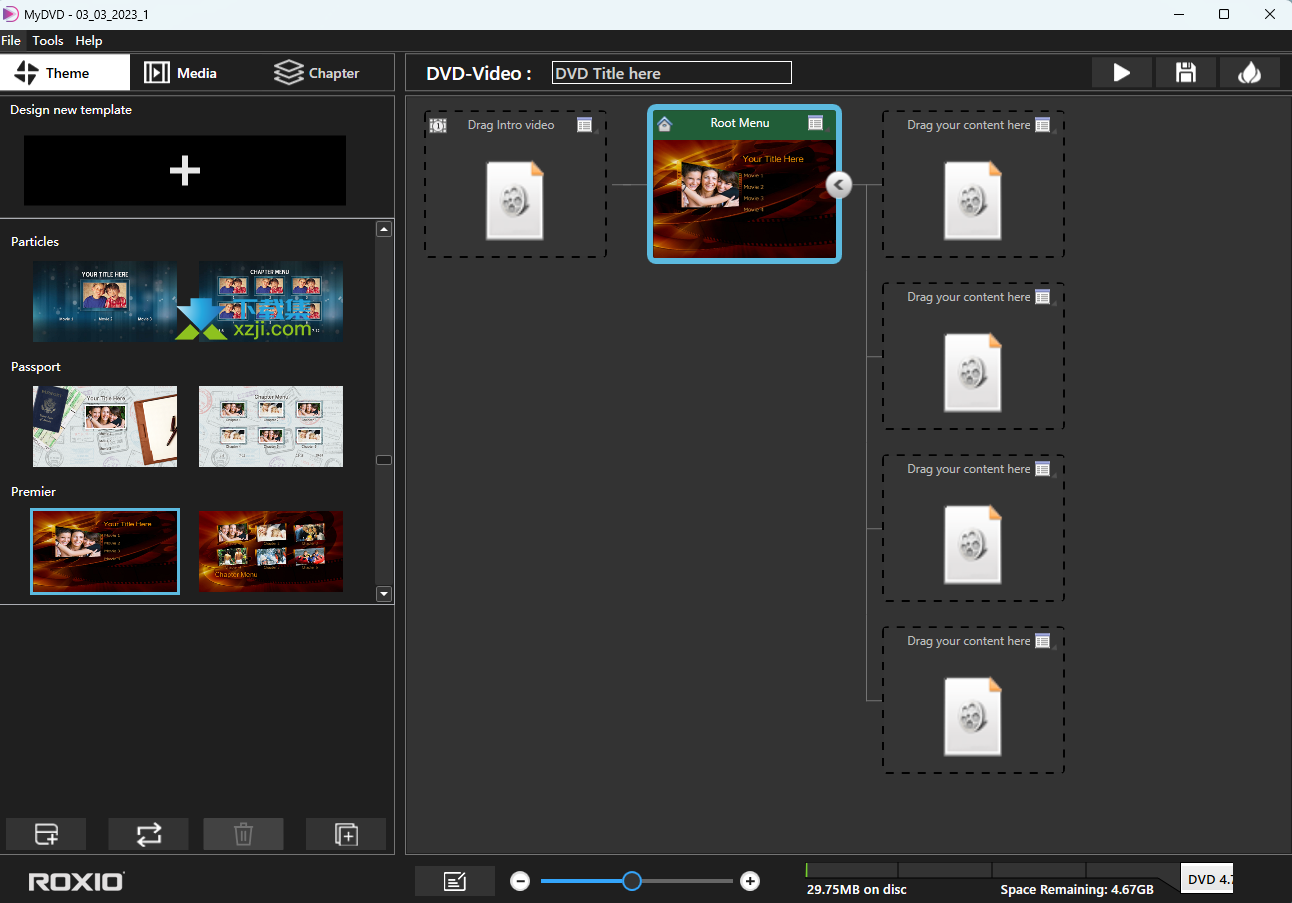This screenshot has height=903, width=1292.
Task: Click the Roxio logo
Action: pos(77,881)
